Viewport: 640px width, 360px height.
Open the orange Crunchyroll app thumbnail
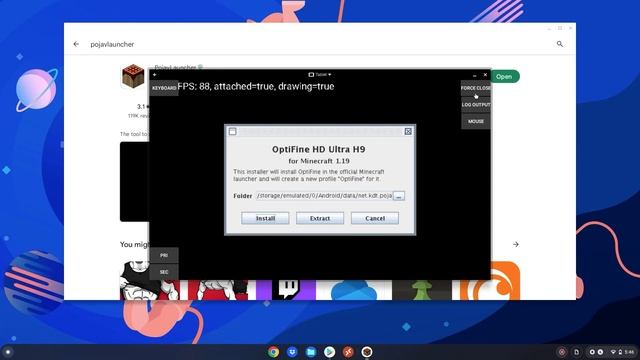click(x=490, y=282)
